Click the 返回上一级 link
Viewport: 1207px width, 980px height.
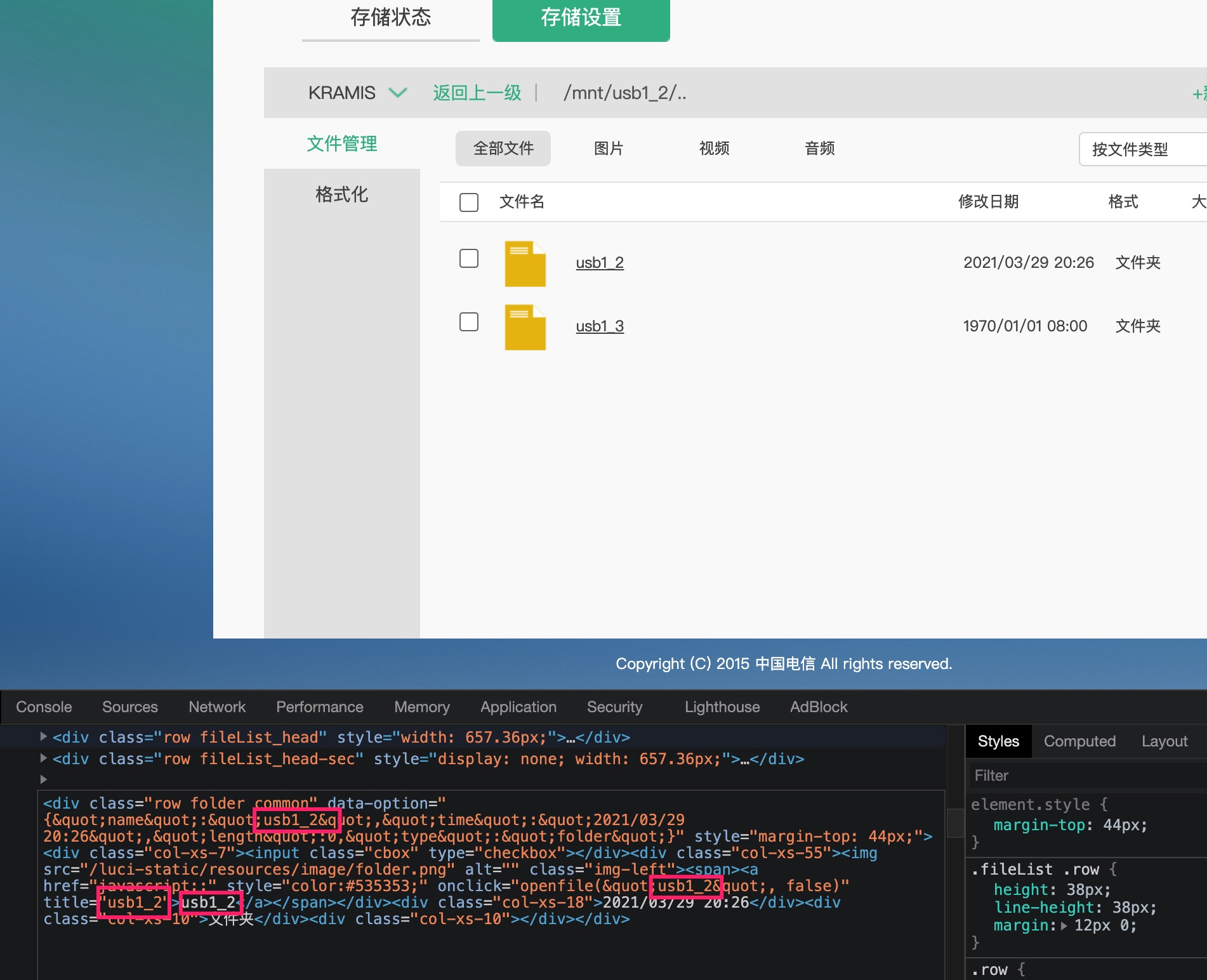point(477,93)
